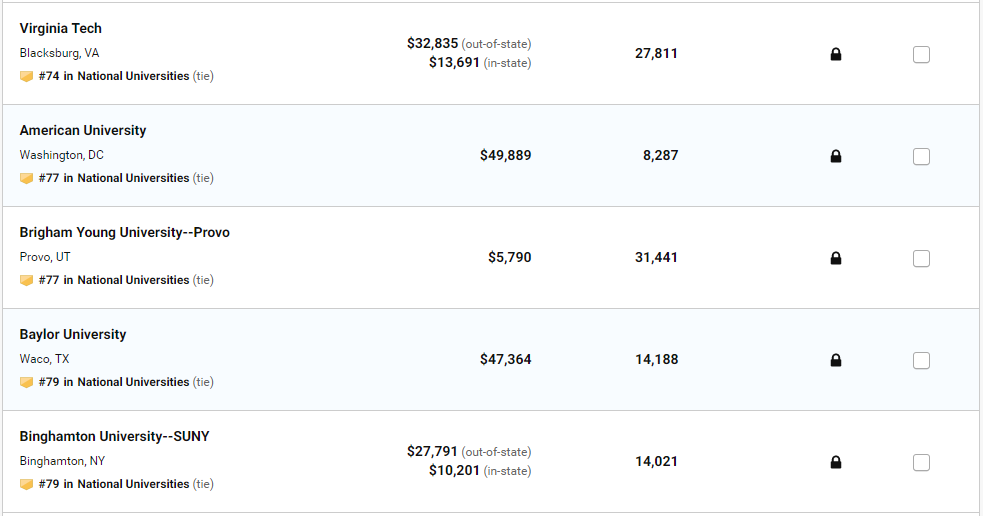Screen dimensions: 983x516
Task: Click the lock icon in Virginia Tech row
Action: tap(836, 54)
